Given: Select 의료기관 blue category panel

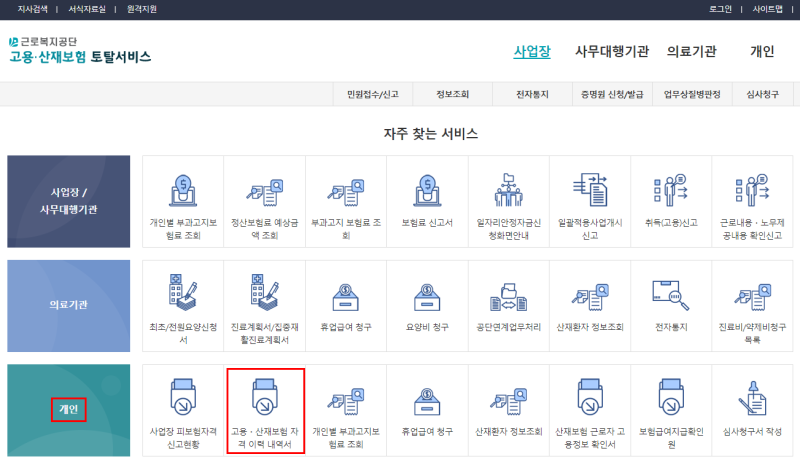Looking at the screenshot, I should (x=68, y=306).
